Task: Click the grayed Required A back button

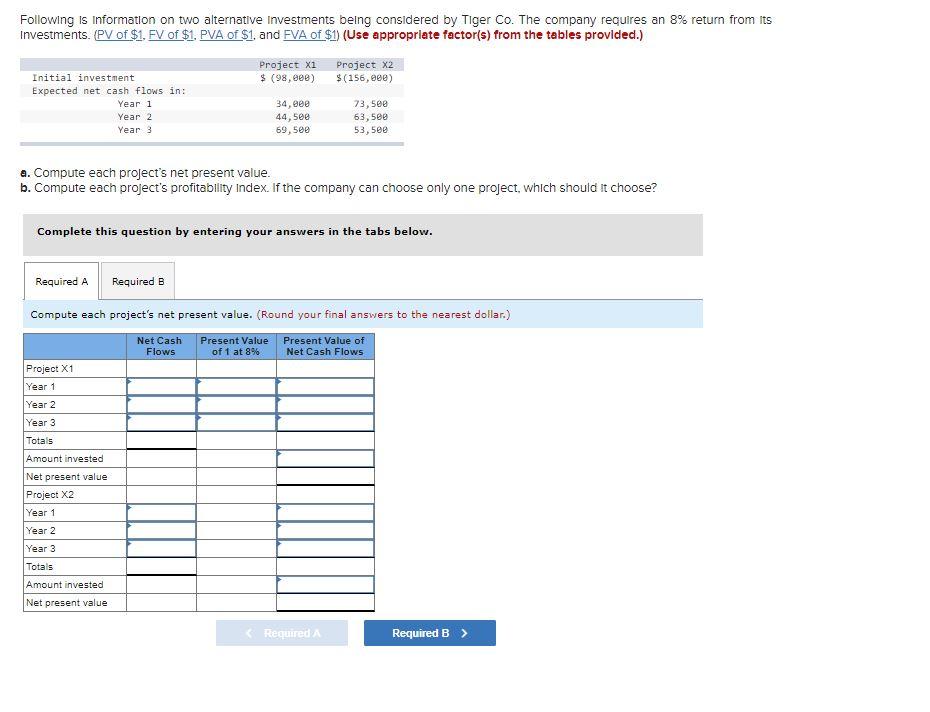Action: [282, 632]
